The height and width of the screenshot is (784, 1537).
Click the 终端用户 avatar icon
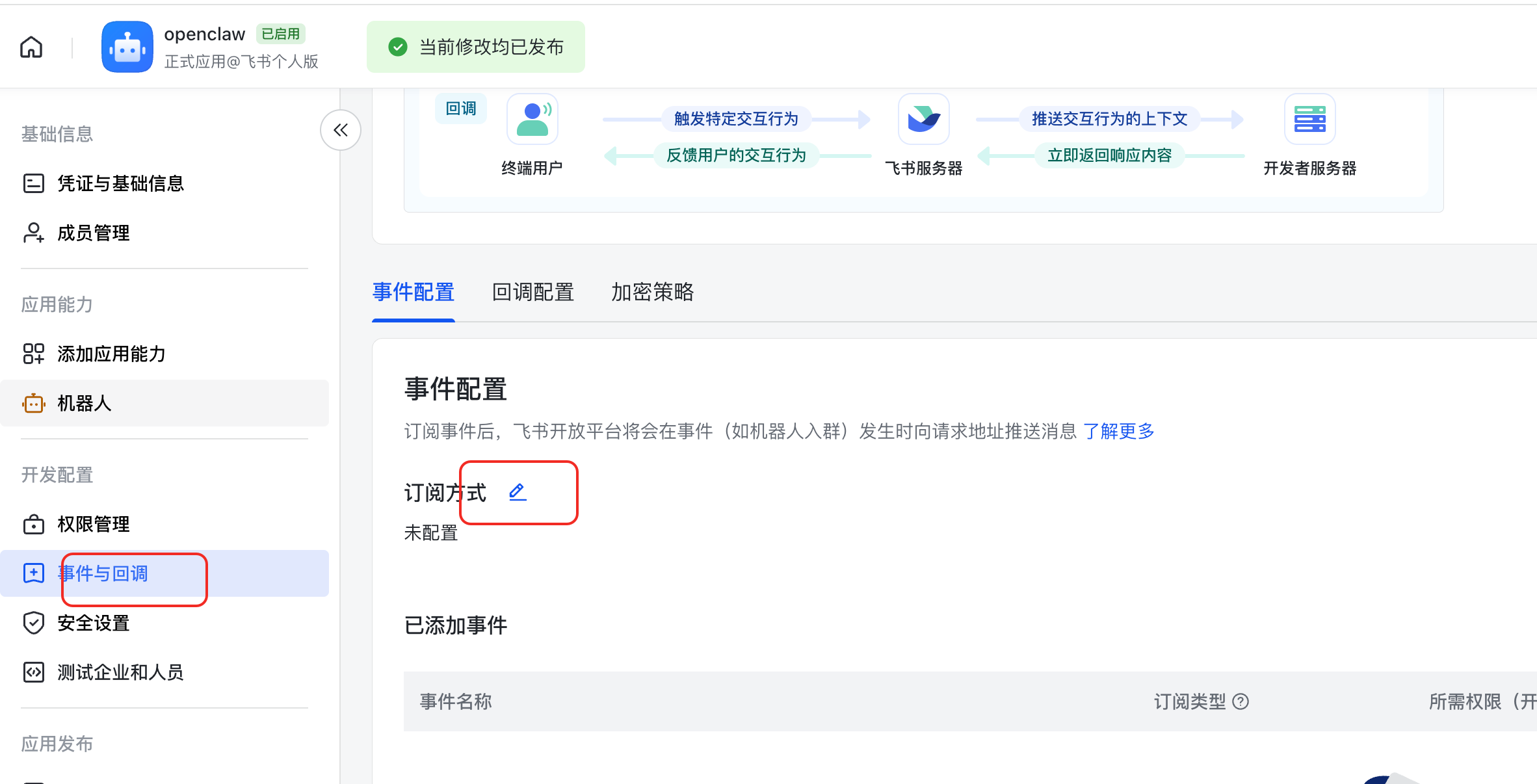(532, 119)
